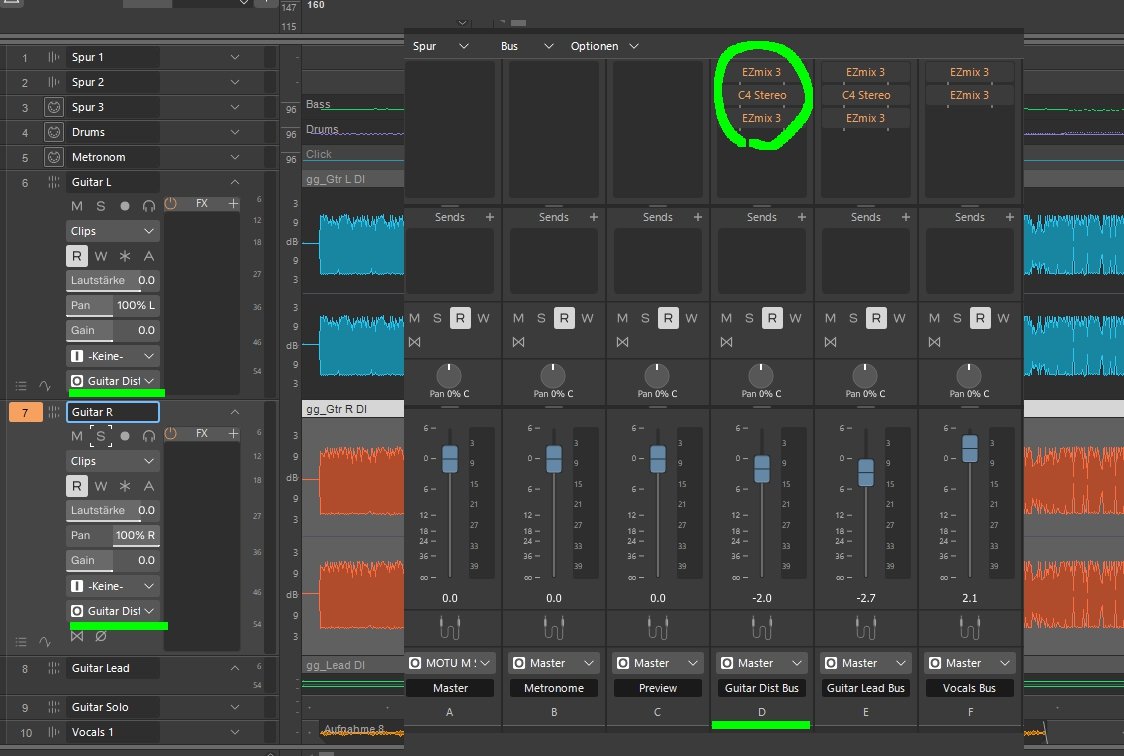Click the archive asterisk button on Guitar L
This screenshot has height=756, width=1124.
tap(125, 257)
